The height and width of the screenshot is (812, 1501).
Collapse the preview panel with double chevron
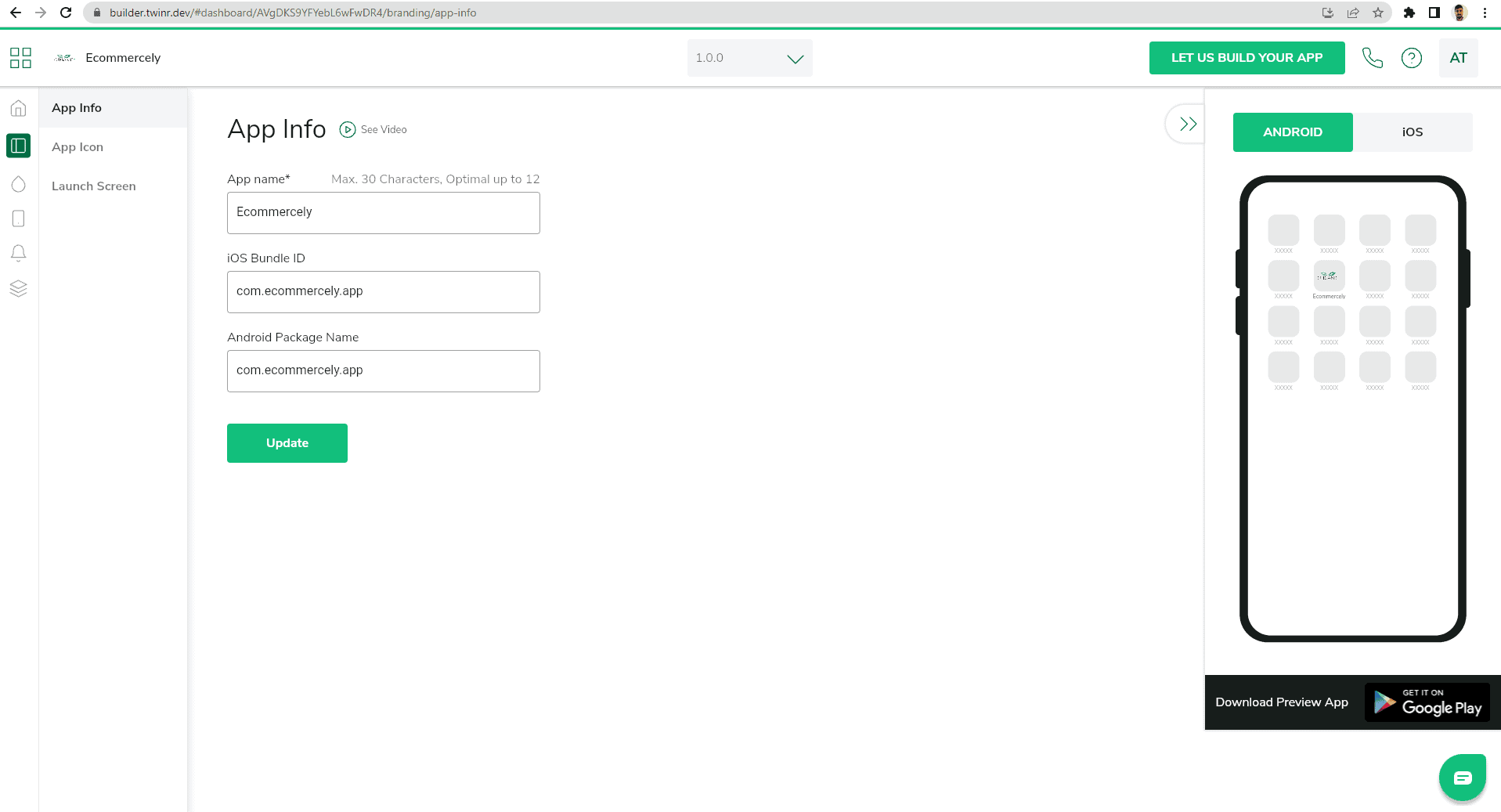(x=1188, y=124)
